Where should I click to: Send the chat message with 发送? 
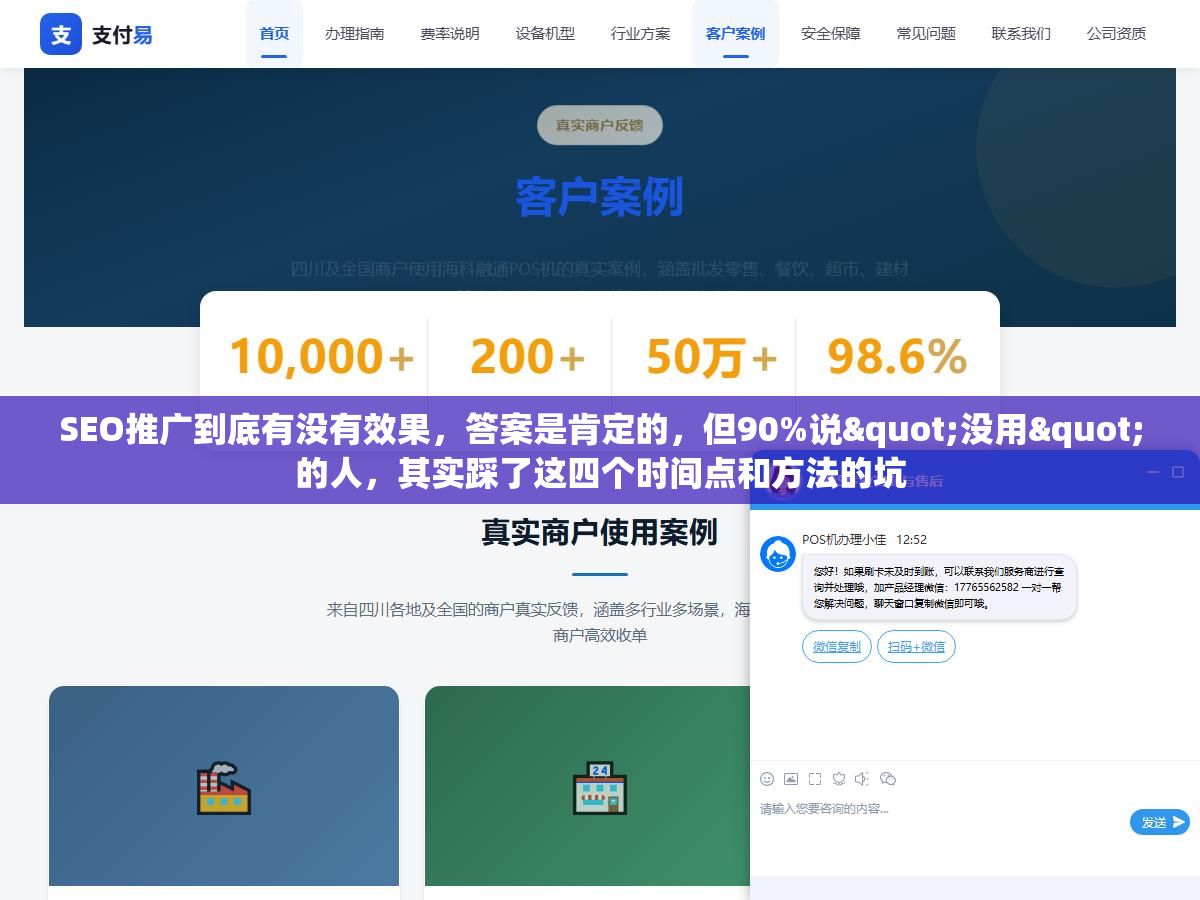(1160, 822)
